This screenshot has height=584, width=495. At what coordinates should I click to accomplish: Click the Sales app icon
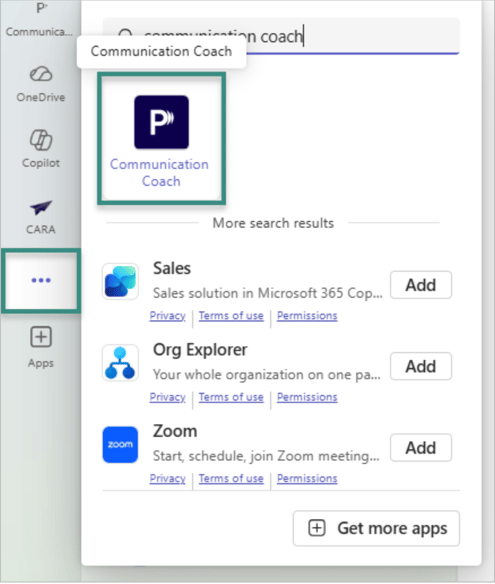click(x=120, y=282)
